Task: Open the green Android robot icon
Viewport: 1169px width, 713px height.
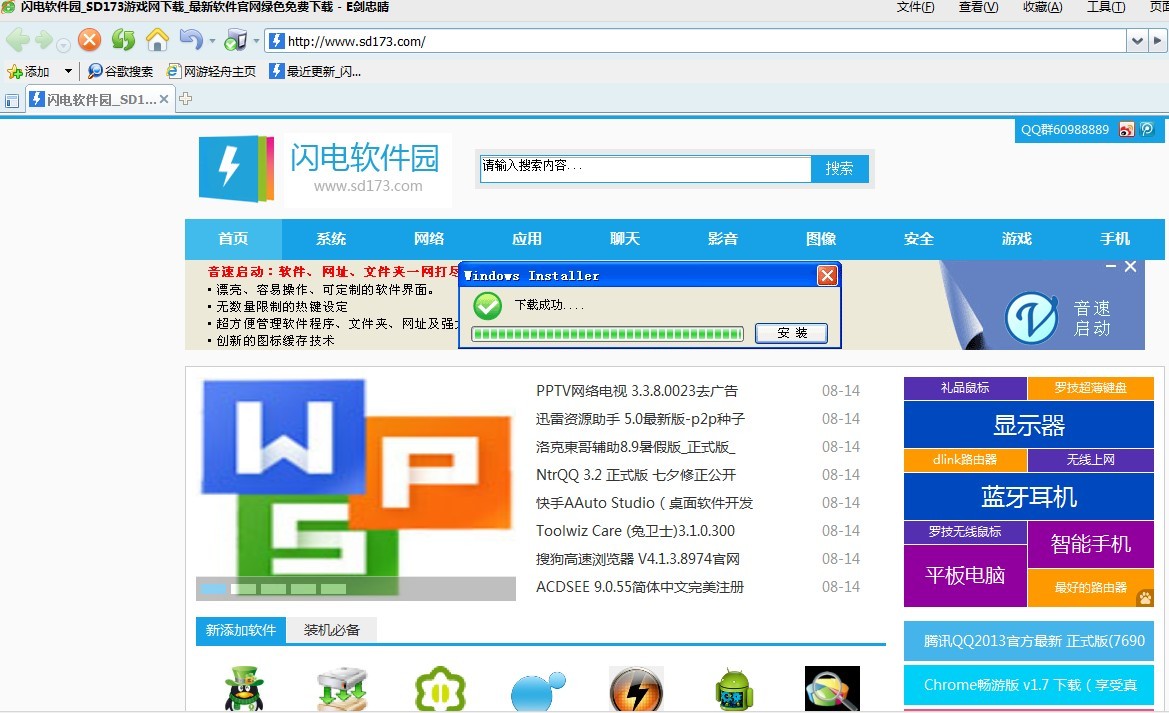Action: coord(734,690)
